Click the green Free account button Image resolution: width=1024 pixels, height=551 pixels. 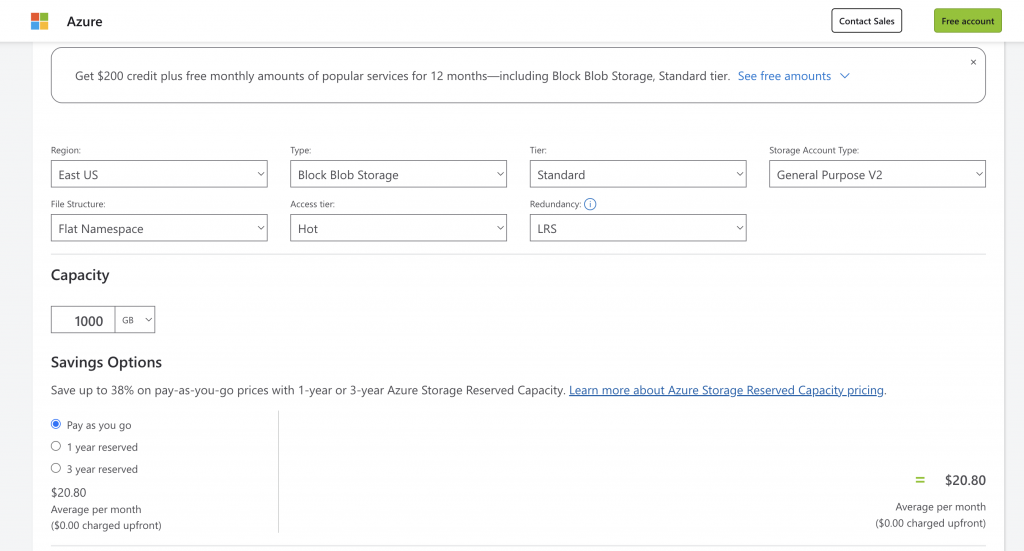pyautogui.click(x=967, y=21)
